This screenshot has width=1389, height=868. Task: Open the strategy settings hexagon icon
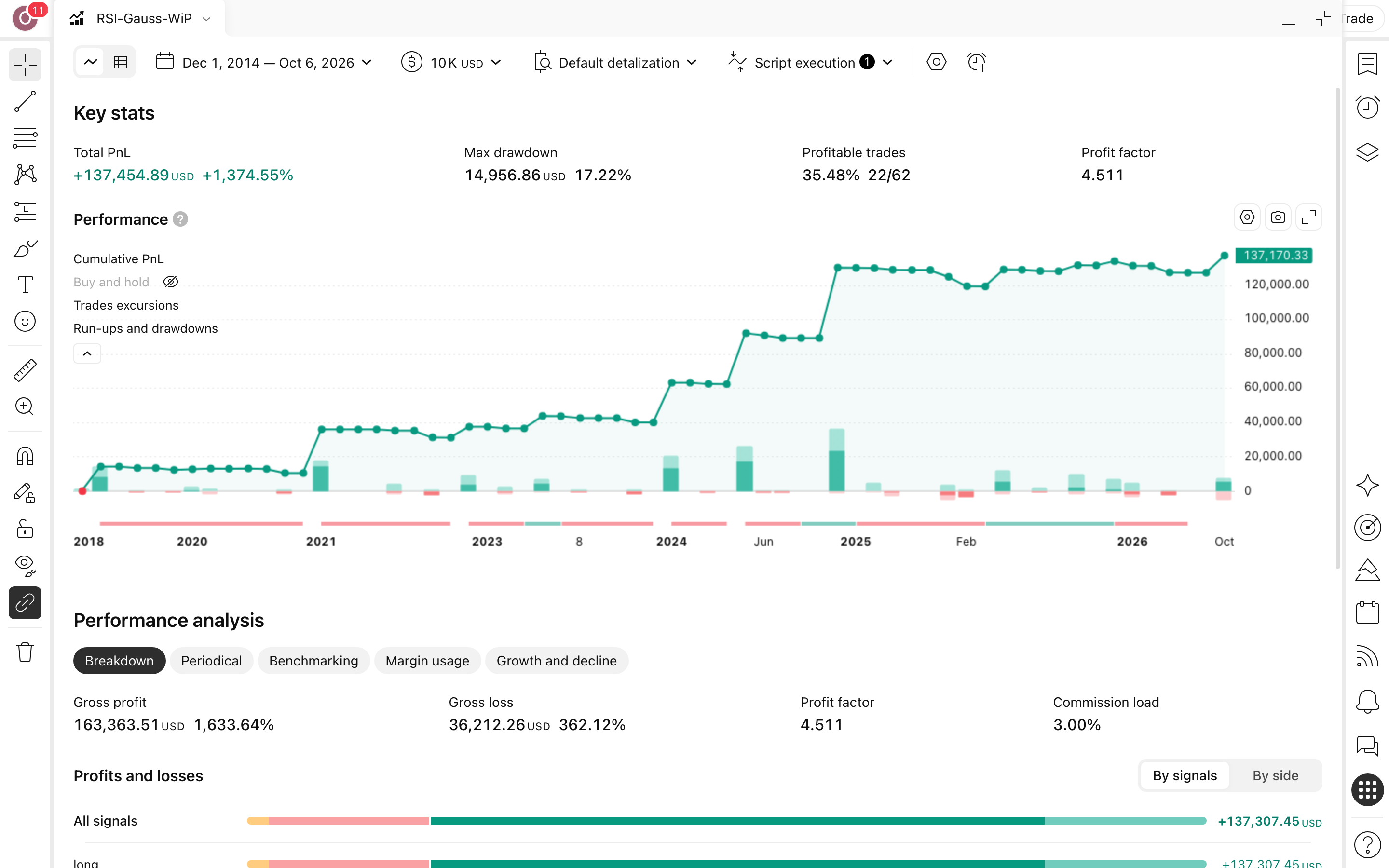(936, 62)
